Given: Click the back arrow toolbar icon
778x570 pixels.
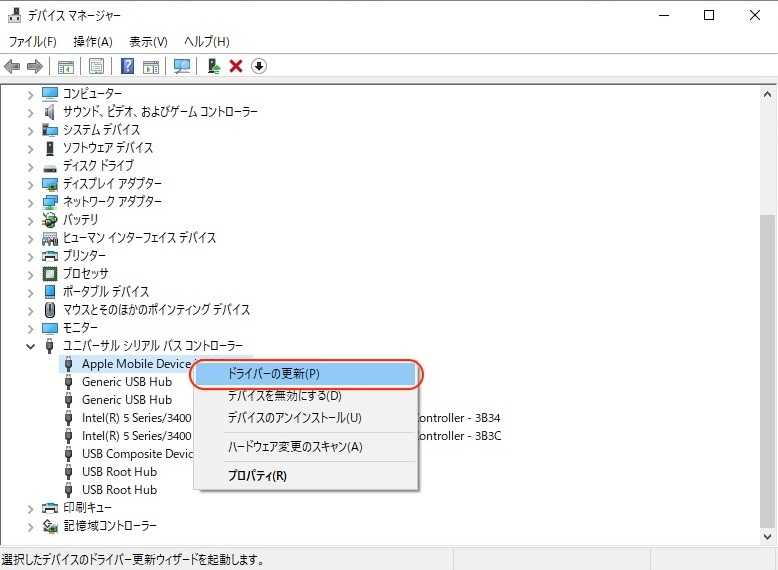Looking at the screenshot, I should pos(12,66).
